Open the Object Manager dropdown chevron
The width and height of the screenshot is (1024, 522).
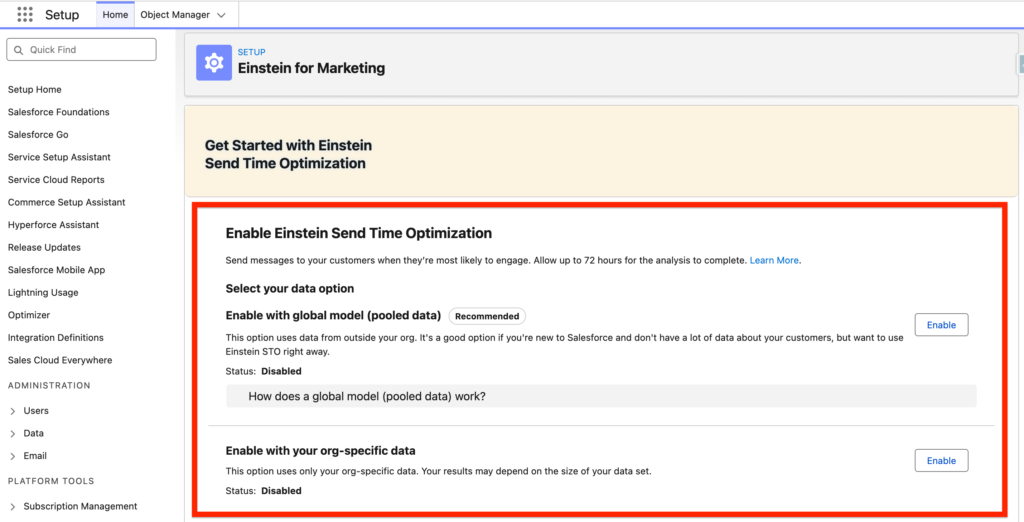(x=221, y=15)
